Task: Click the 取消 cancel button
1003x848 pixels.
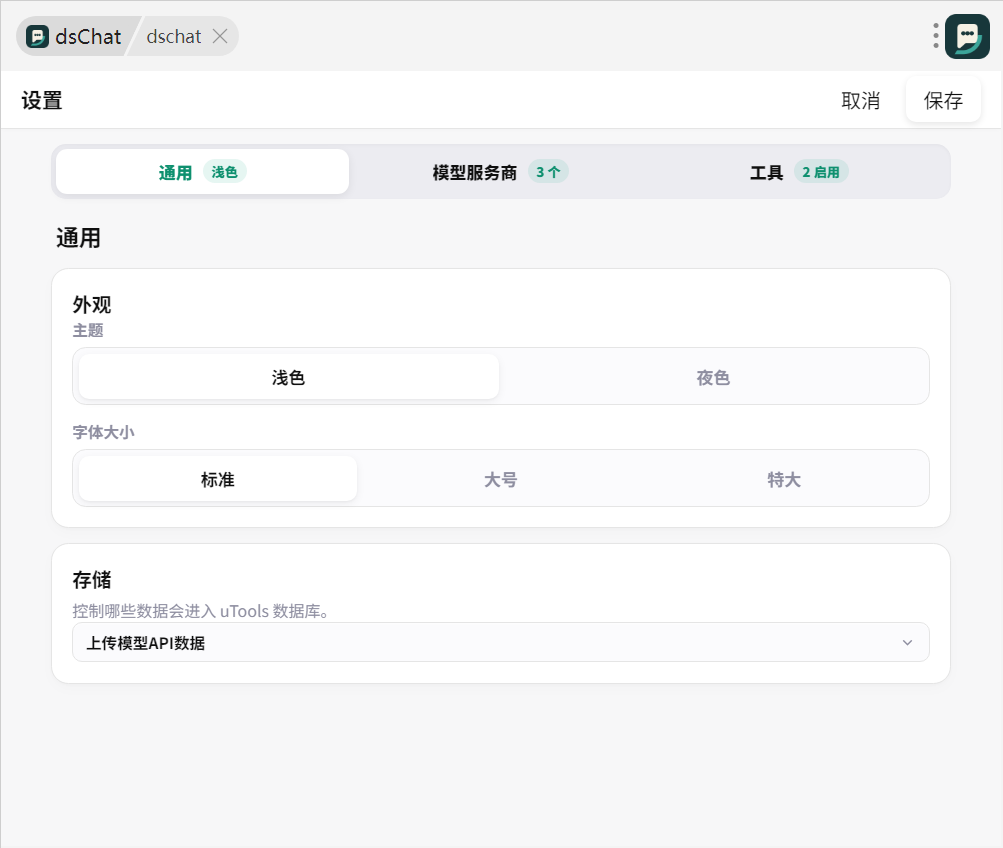Action: pos(860,100)
